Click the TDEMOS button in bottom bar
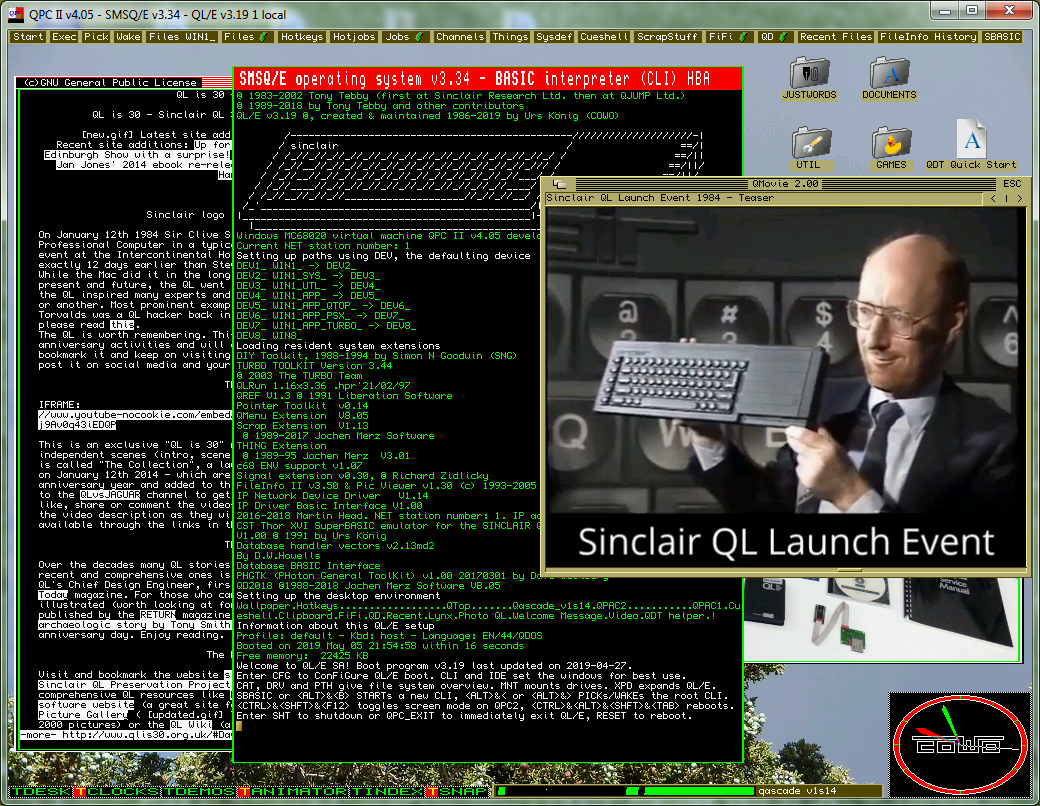This screenshot has width=1040, height=806. [x=200, y=791]
